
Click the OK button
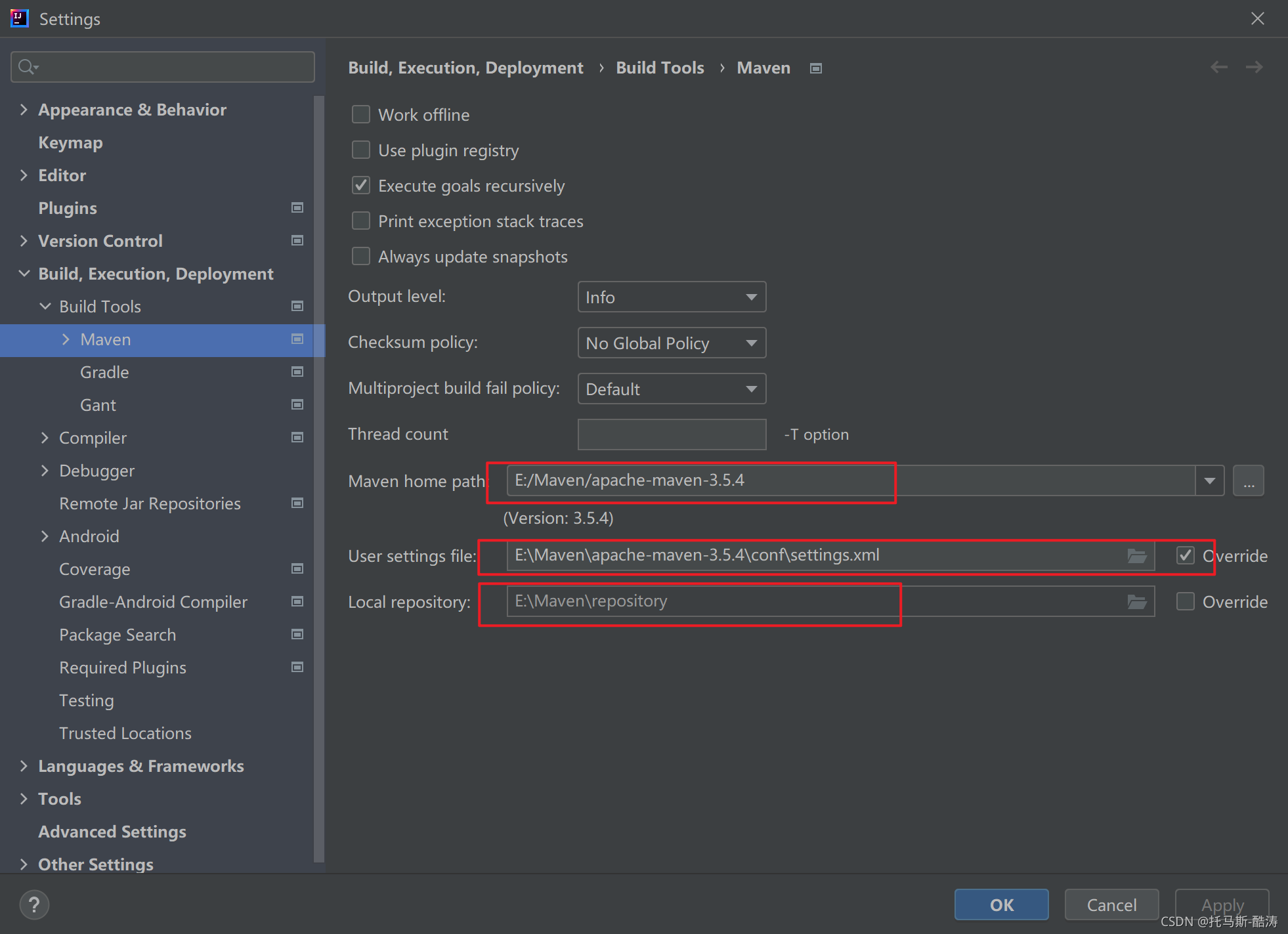click(x=1001, y=905)
